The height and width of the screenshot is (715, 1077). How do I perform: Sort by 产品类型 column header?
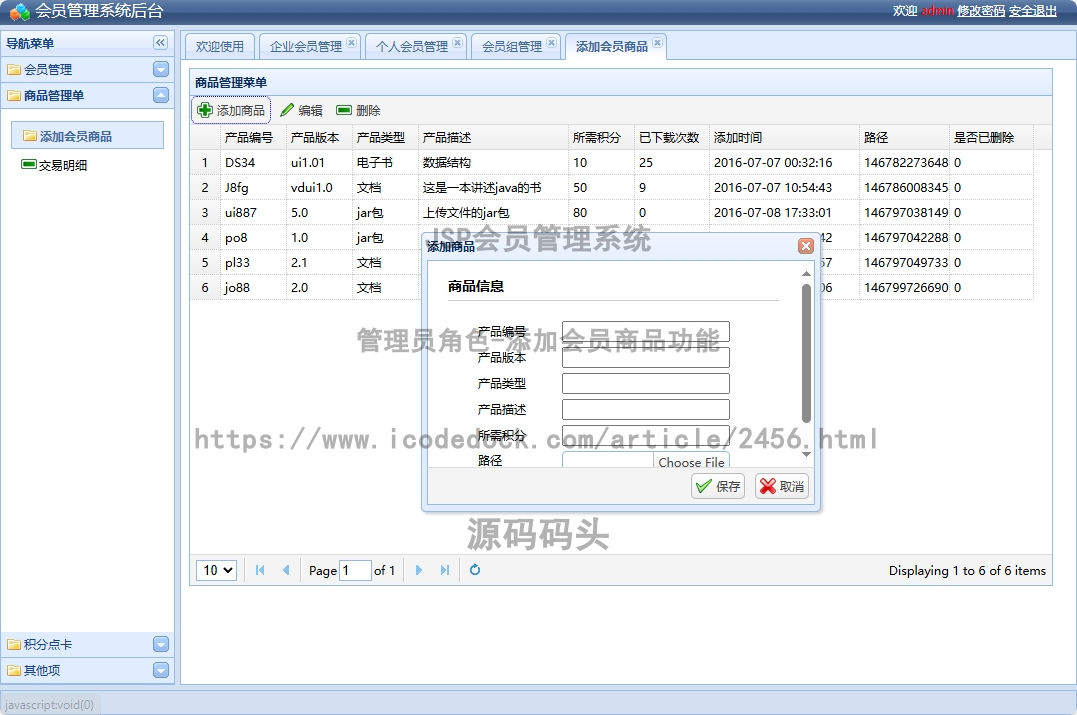point(385,137)
